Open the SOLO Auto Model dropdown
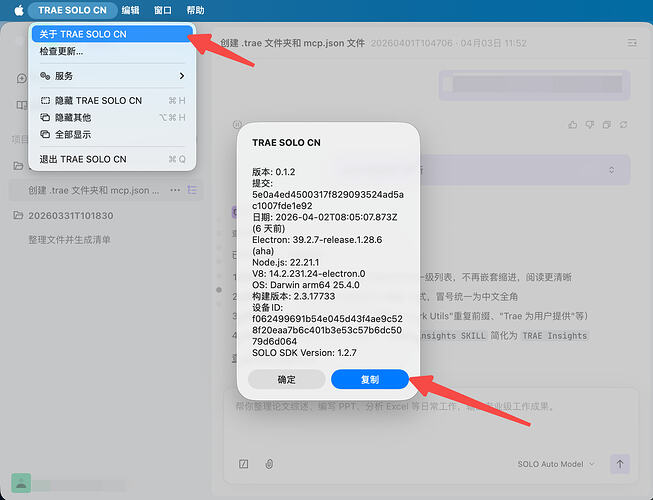 (x=556, y=464)
